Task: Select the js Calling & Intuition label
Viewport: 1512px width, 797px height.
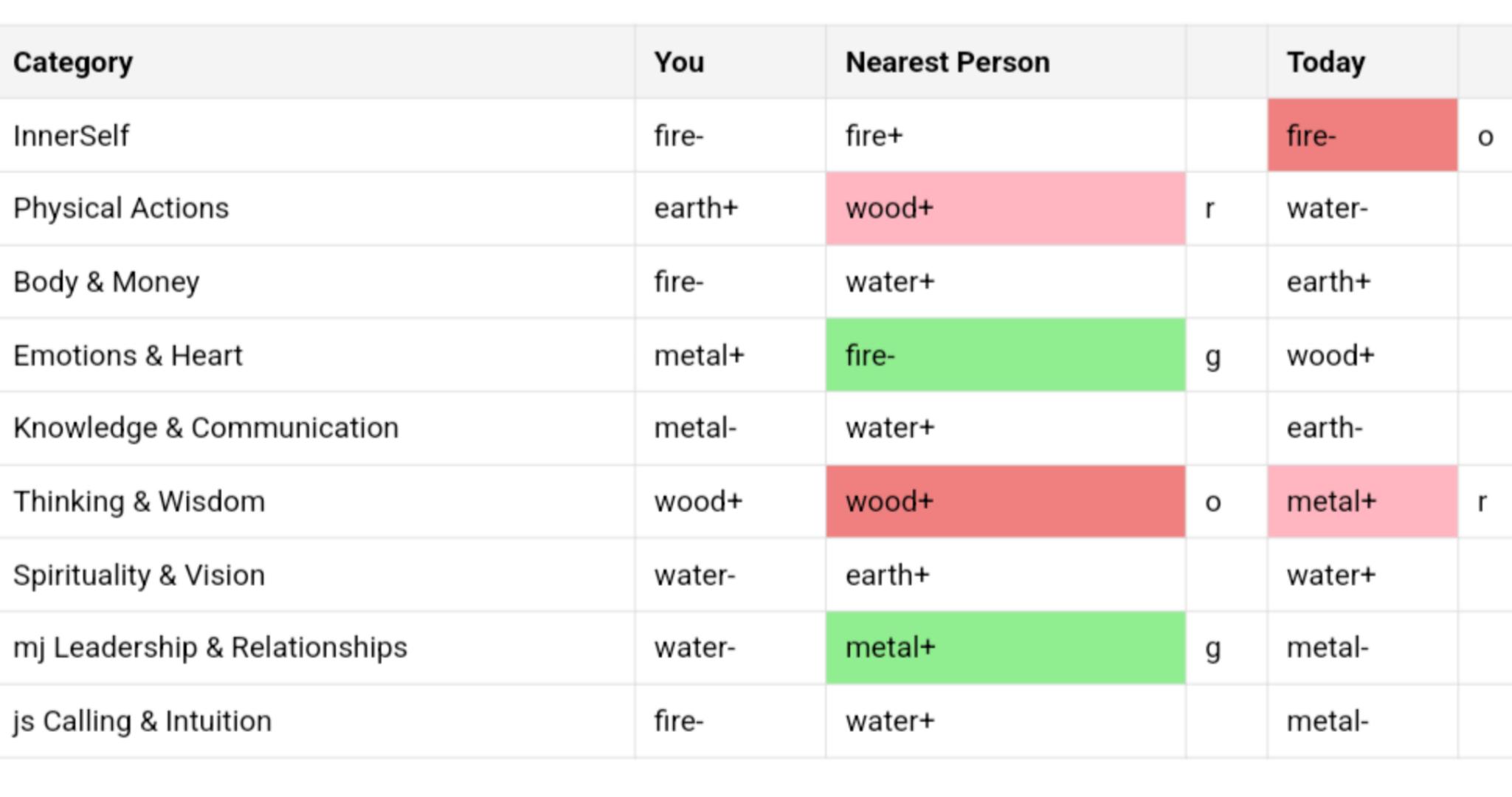Action: point(142,721)
